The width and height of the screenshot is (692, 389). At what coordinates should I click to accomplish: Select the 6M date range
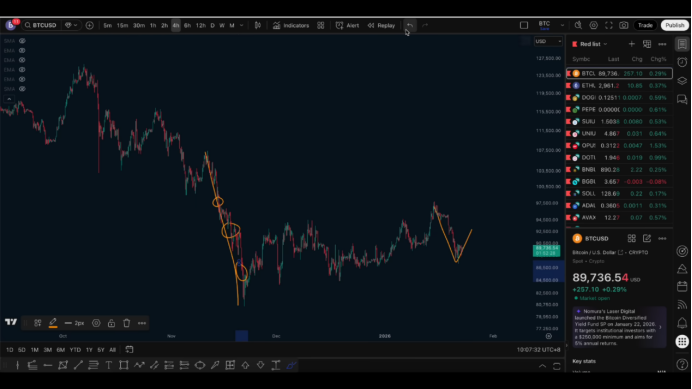60,350
